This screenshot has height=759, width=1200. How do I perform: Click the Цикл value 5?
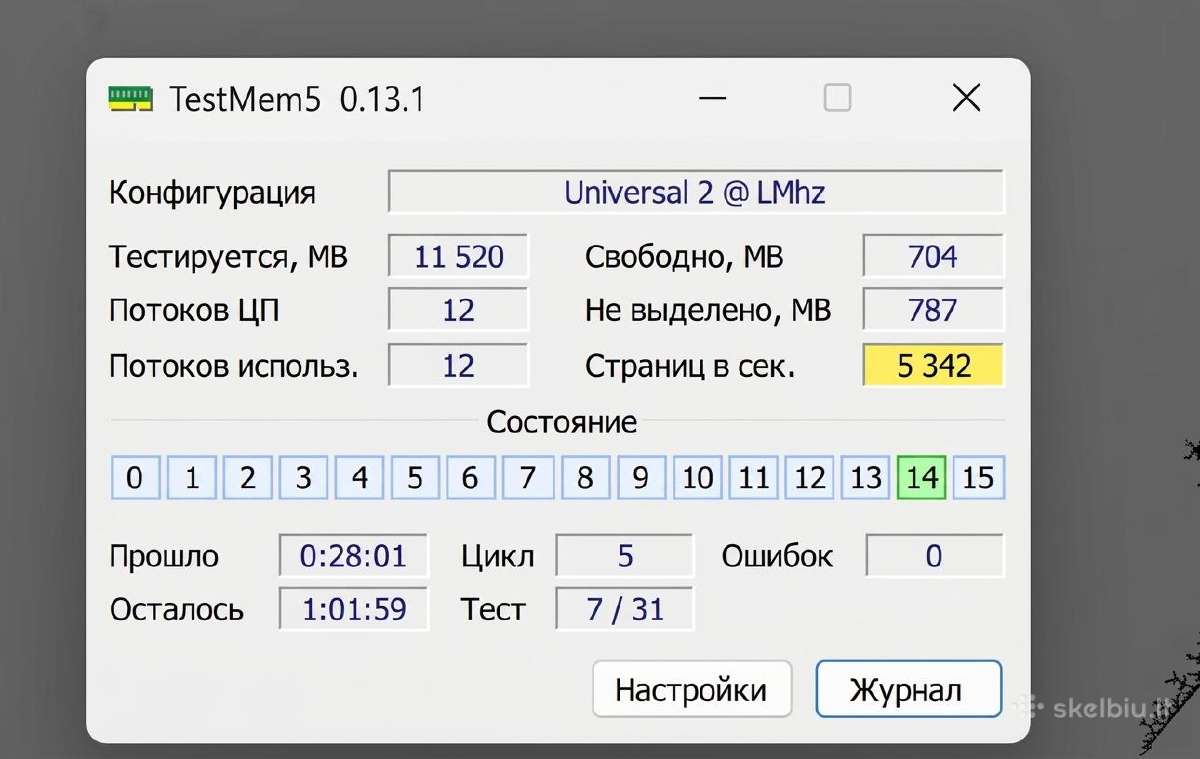tap(625, 556)
